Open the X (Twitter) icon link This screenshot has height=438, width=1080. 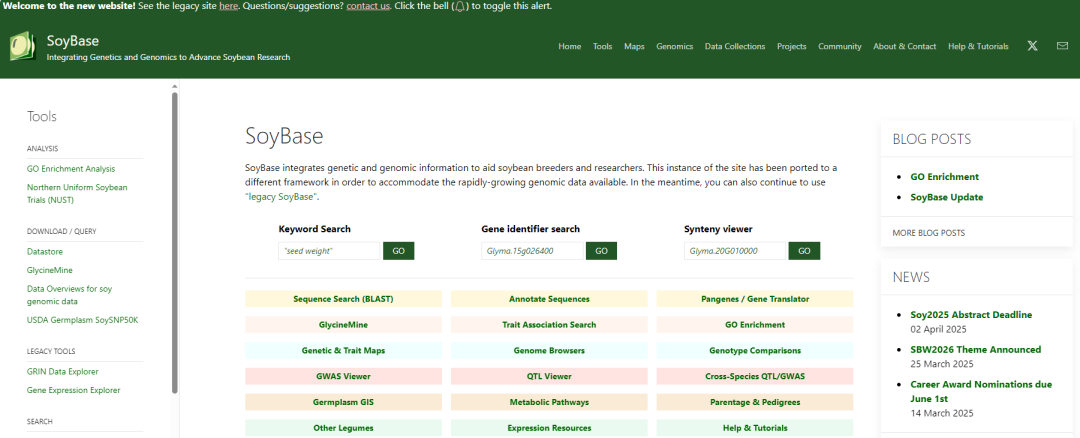(1032, 46)
